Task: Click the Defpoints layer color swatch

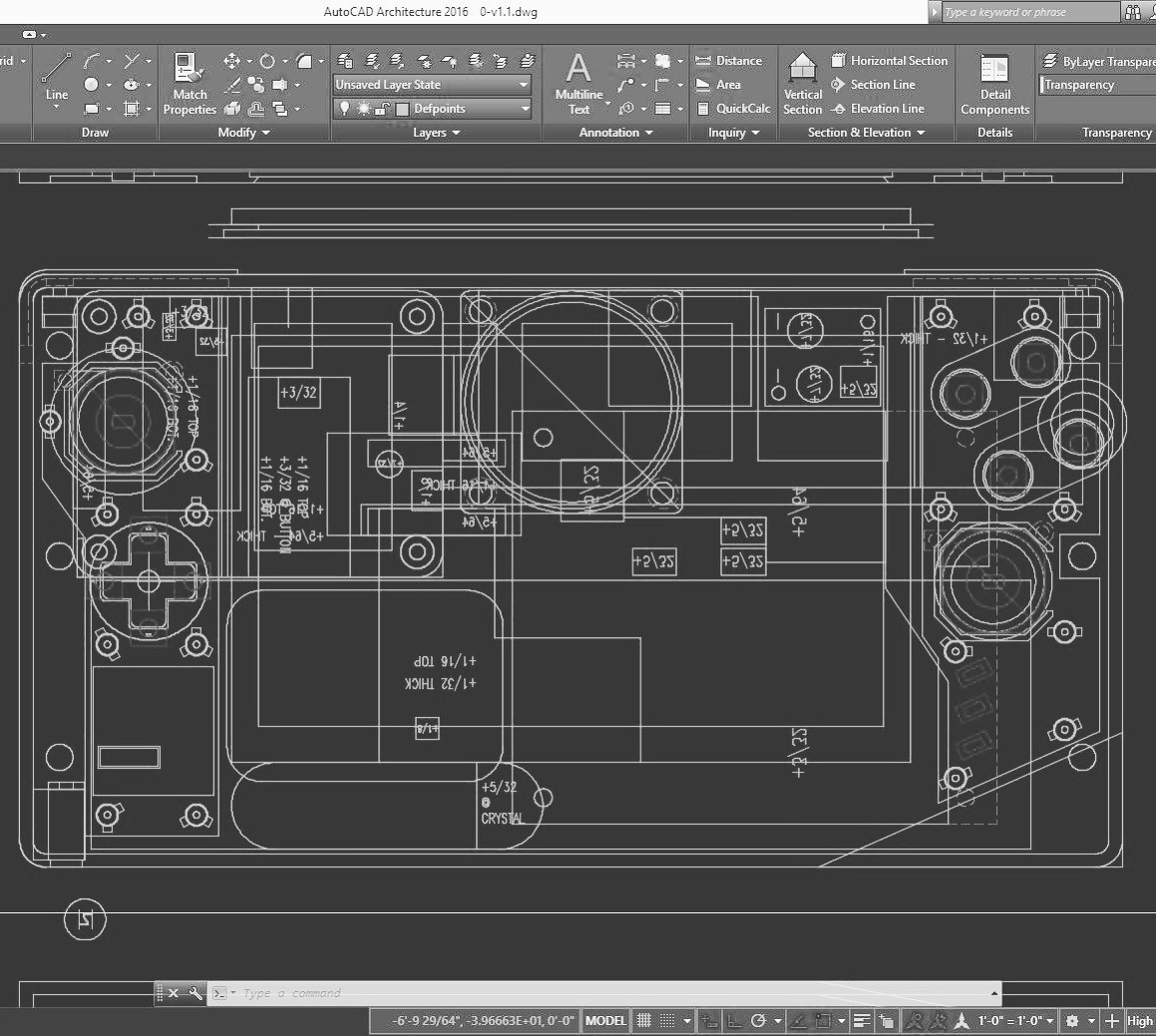Action: pos(402,109)
